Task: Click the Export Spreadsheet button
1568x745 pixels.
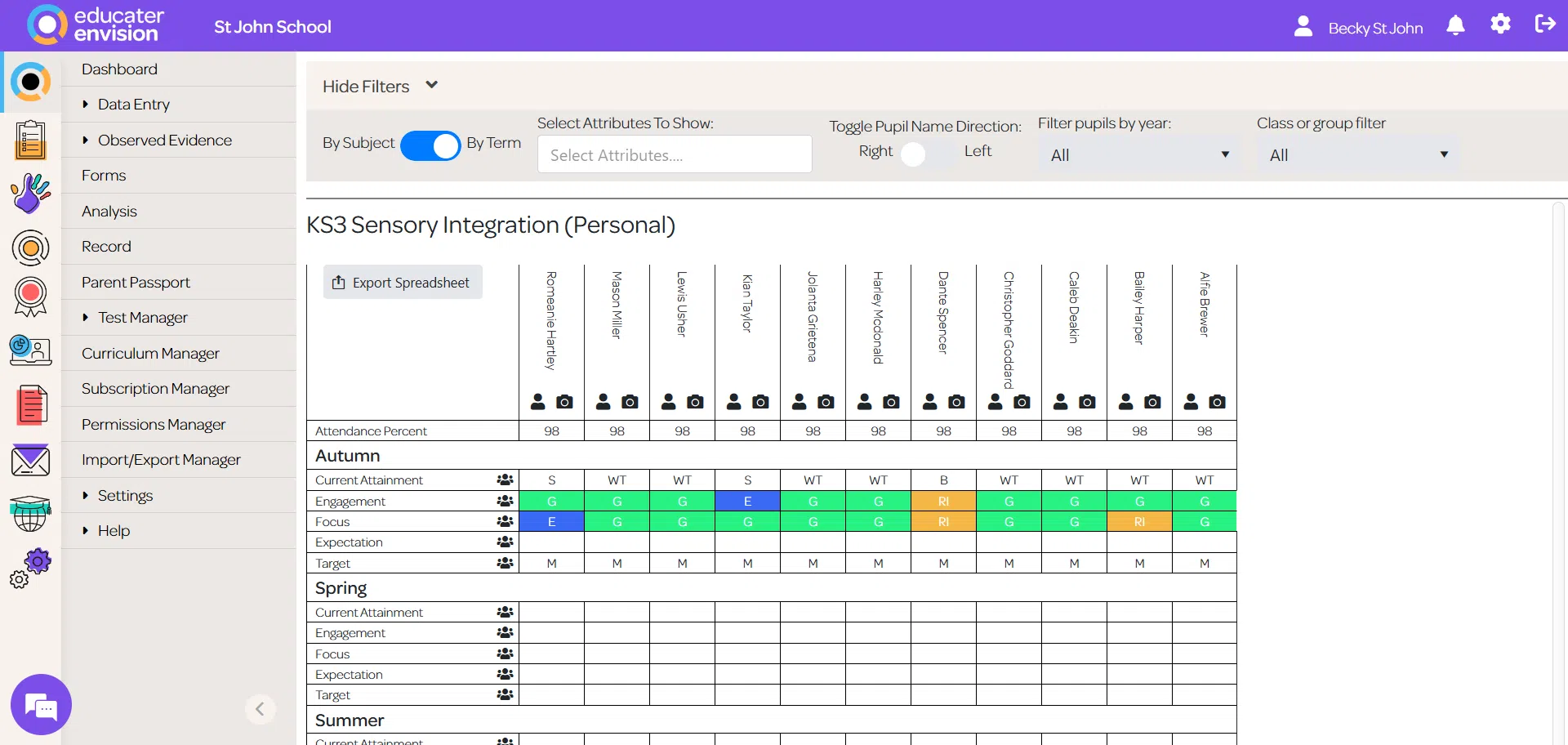Action: tap(402, 283)
